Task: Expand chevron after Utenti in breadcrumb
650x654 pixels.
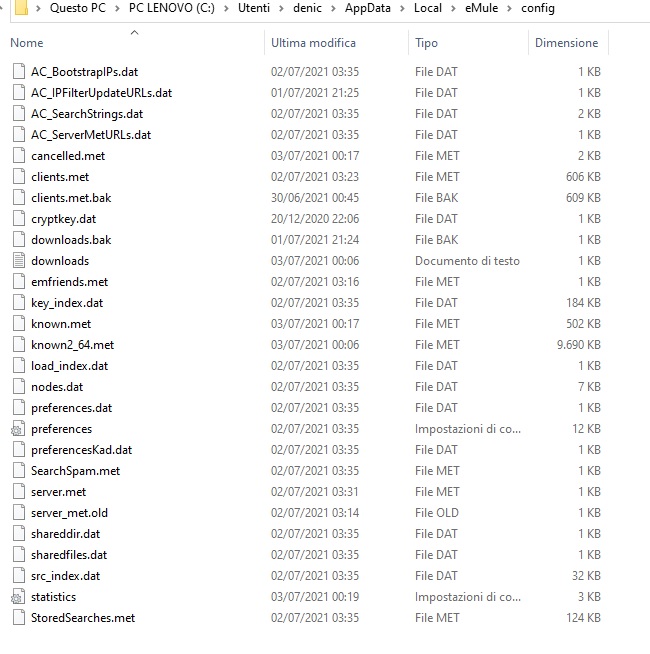Action: coord(281,8)
